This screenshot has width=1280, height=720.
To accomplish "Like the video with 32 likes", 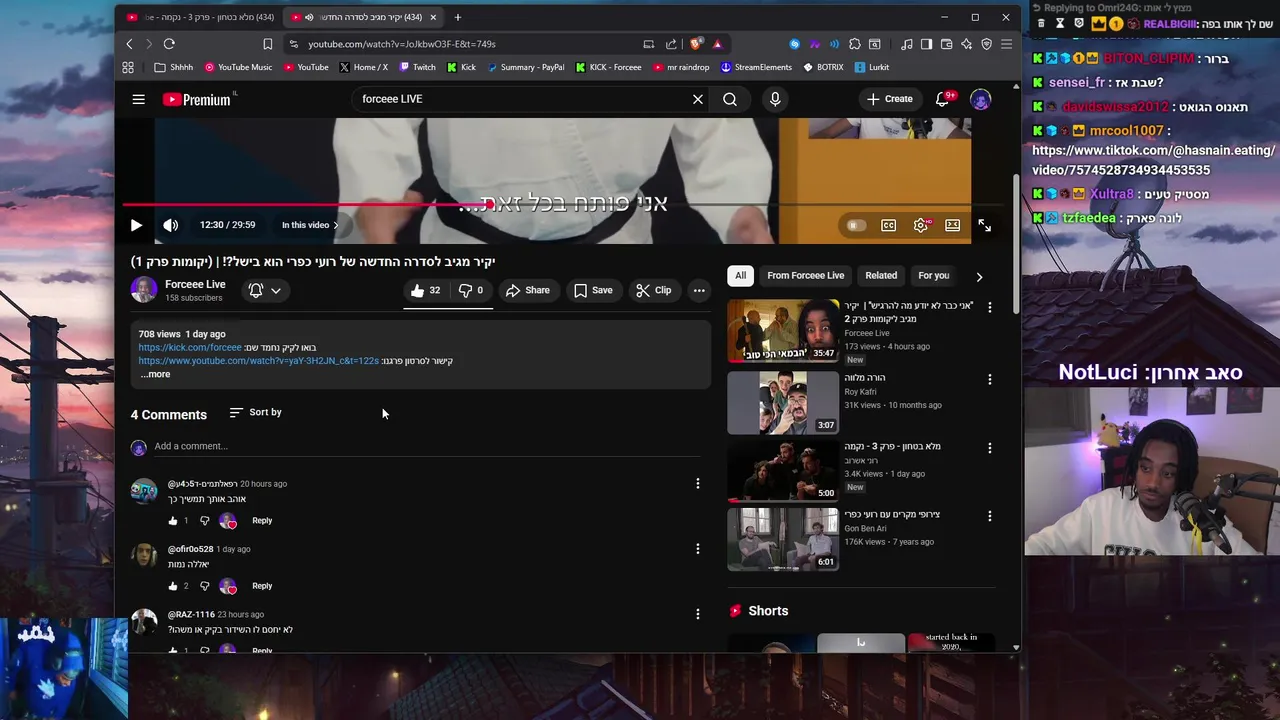I will coord(425,290).
